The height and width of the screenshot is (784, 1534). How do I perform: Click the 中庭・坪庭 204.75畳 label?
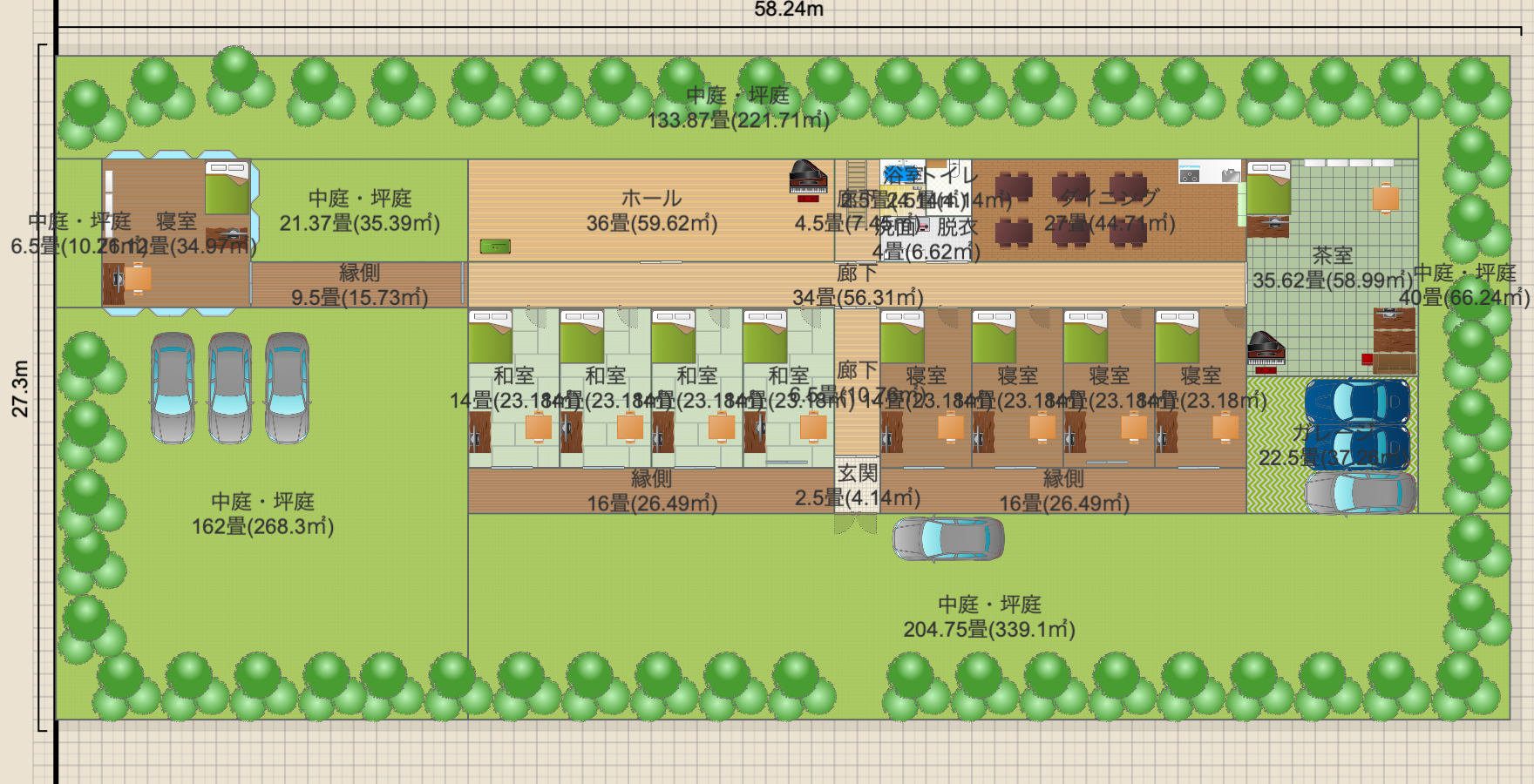click(989, 617)
